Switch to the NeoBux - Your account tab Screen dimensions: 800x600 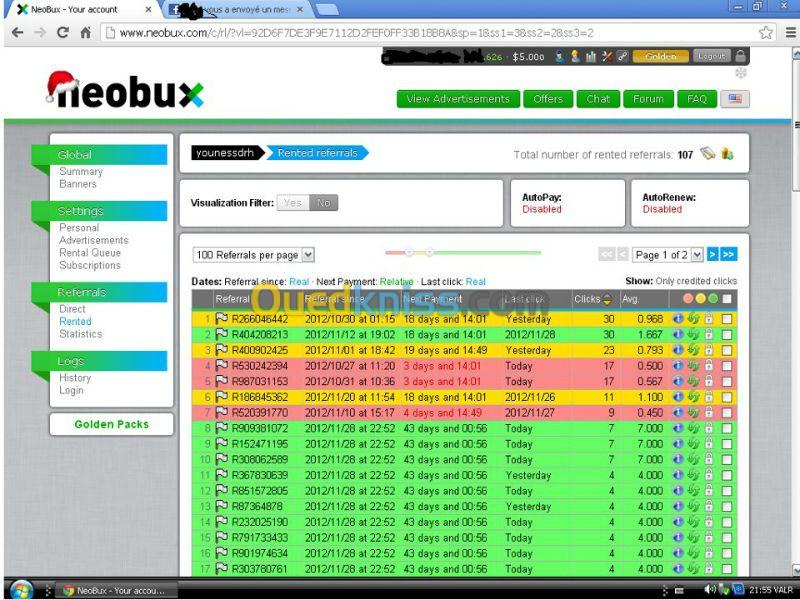(82, 9)
